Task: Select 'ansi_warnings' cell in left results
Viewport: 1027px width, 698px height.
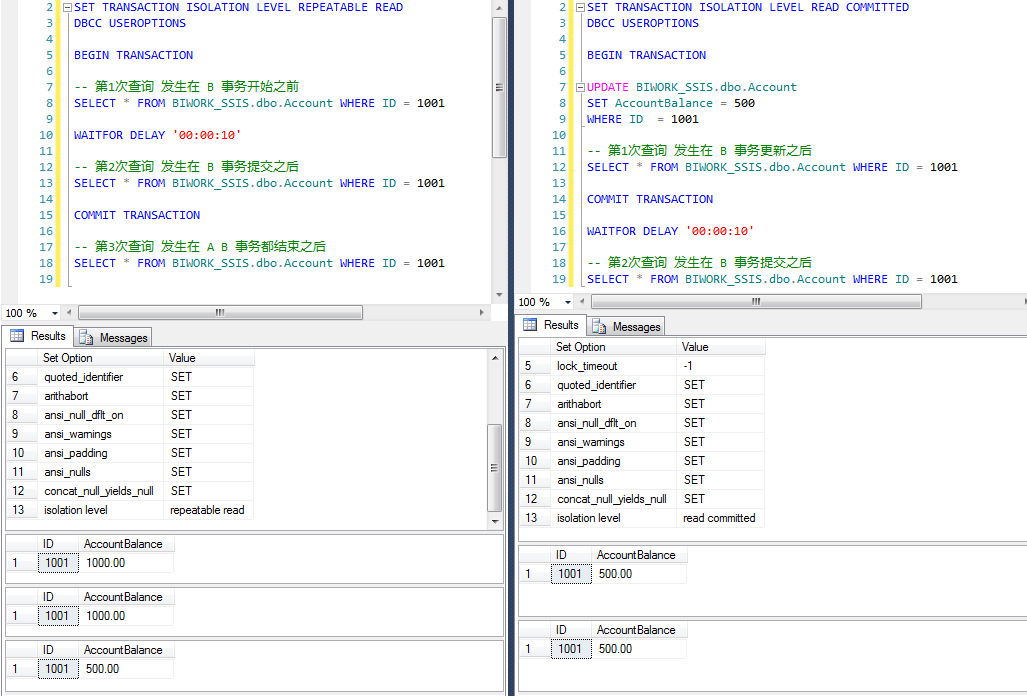Action: [100, 434]
